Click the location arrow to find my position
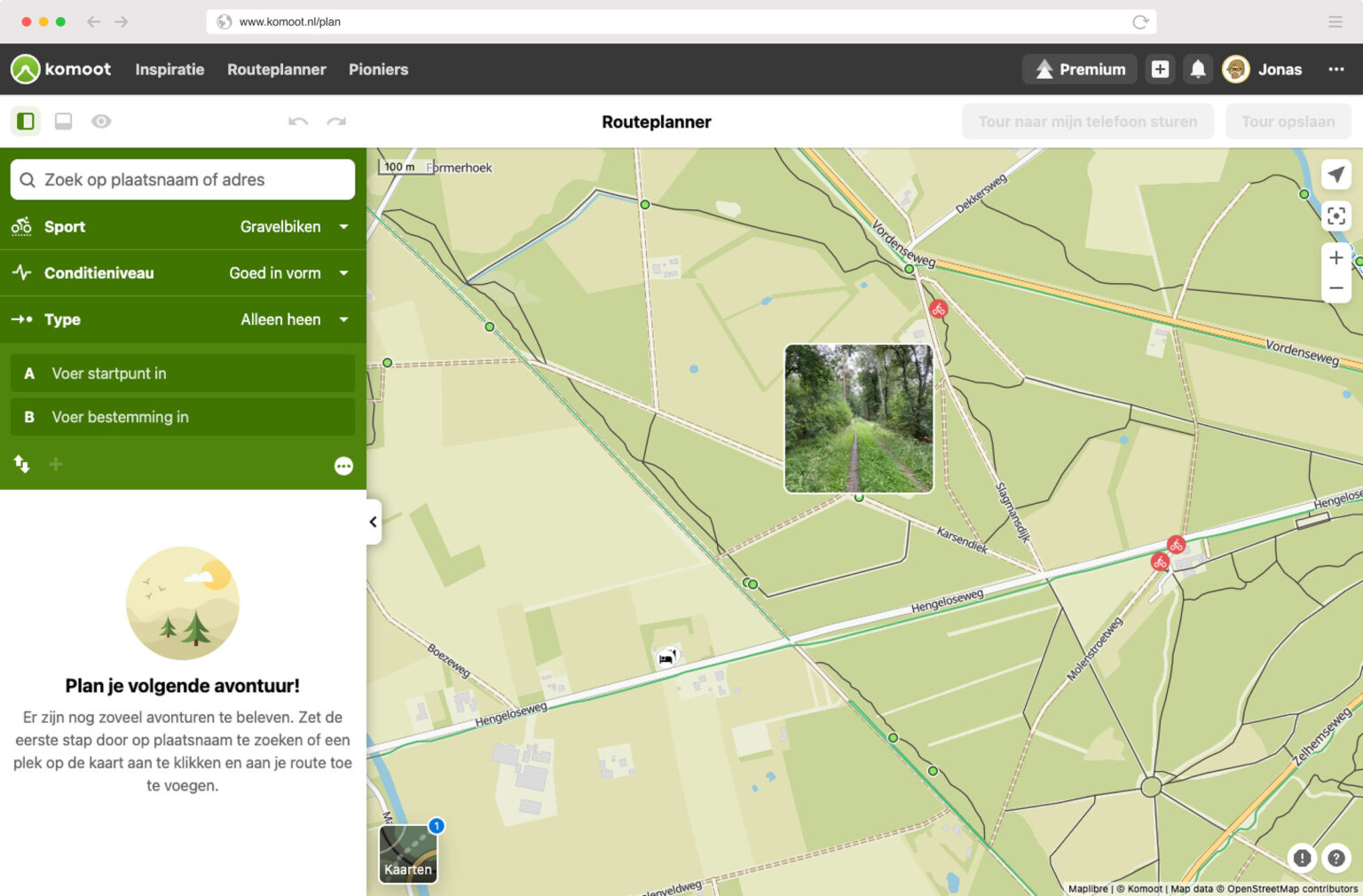1363x896 pixels. (x=1336, y=174)
